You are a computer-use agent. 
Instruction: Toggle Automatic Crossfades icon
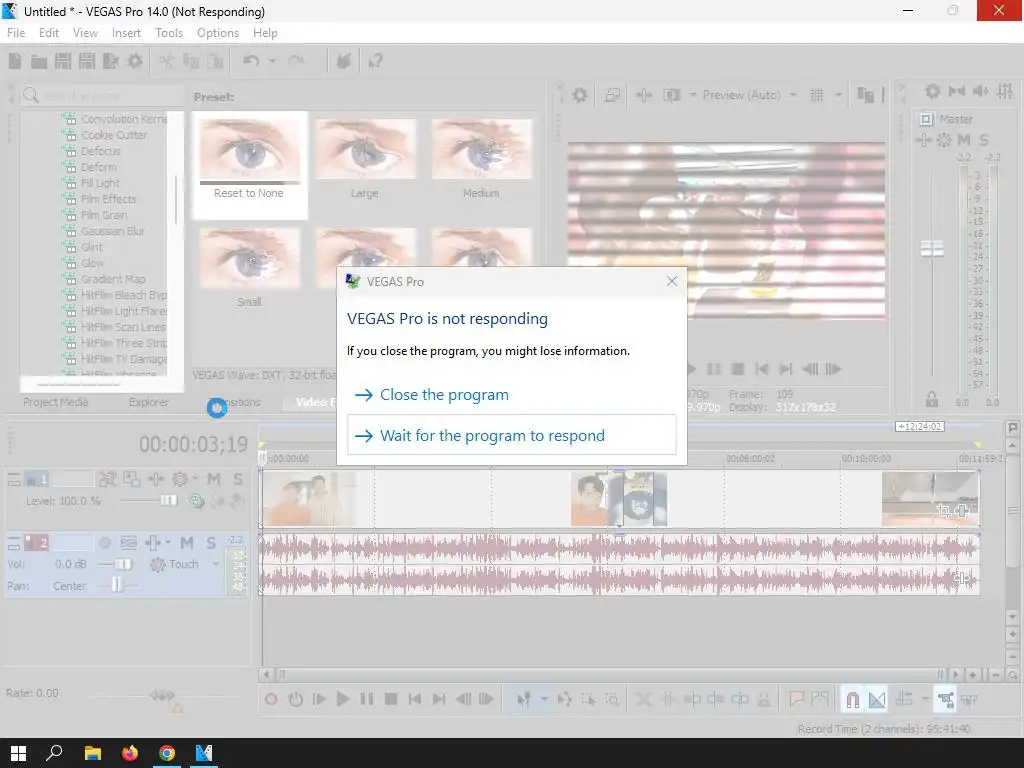coord(877,700)
